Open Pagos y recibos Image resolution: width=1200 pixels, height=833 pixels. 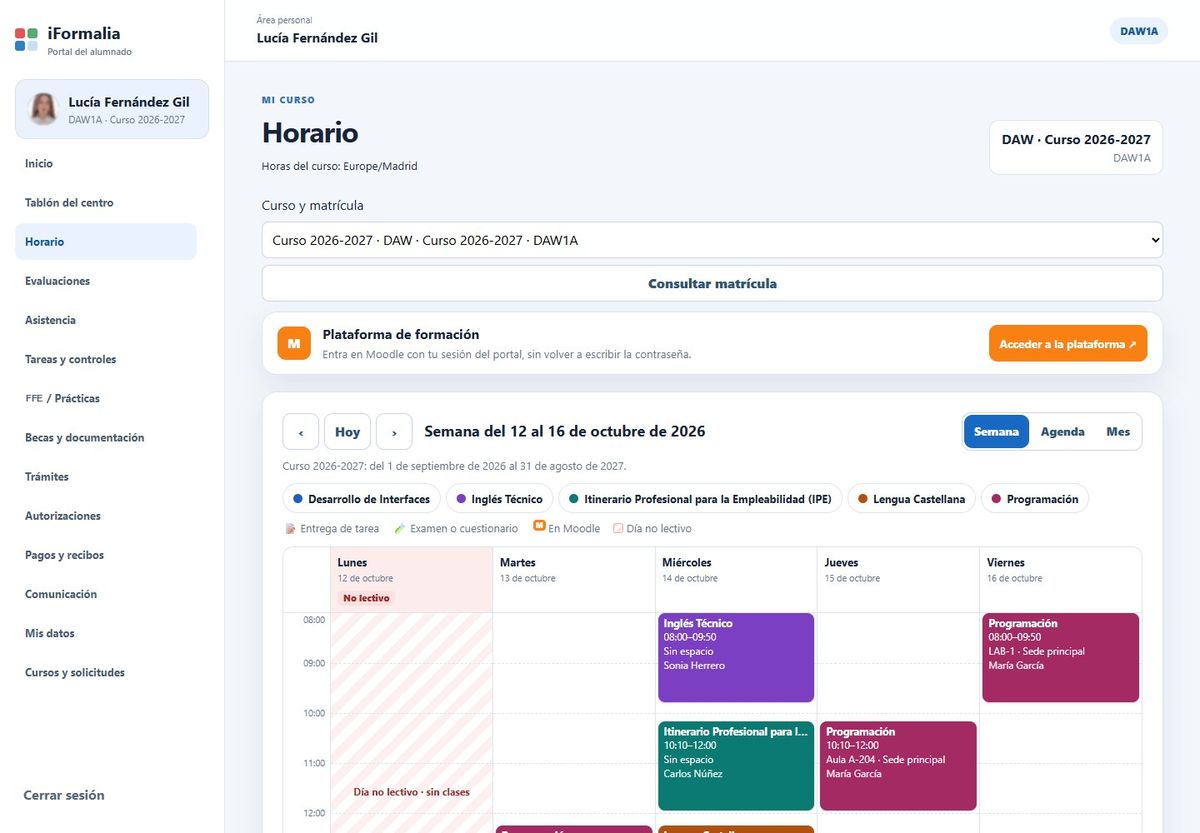click(x=106, y=555)
